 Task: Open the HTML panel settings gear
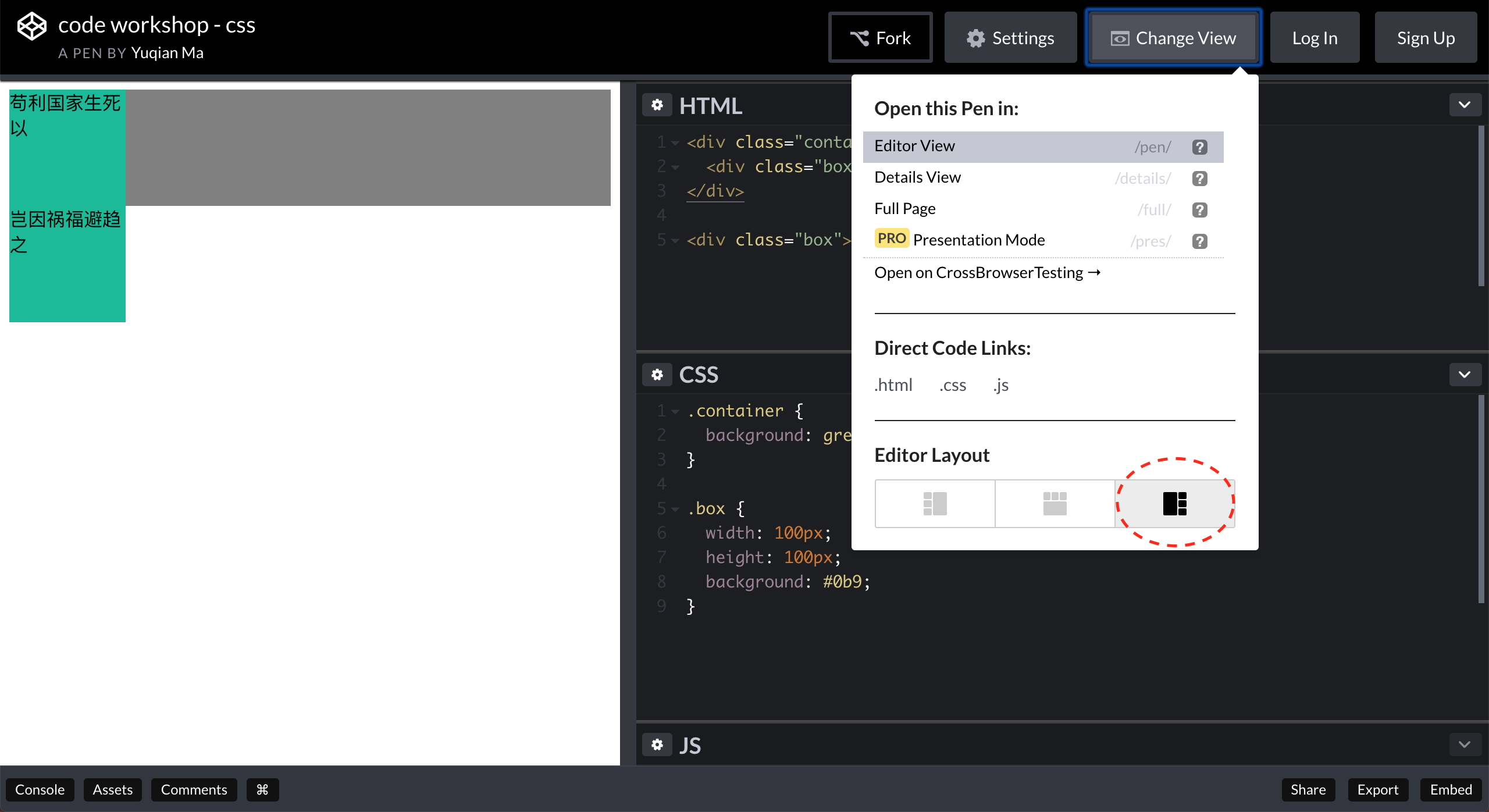pyautogui.click(x=657, y=105)
